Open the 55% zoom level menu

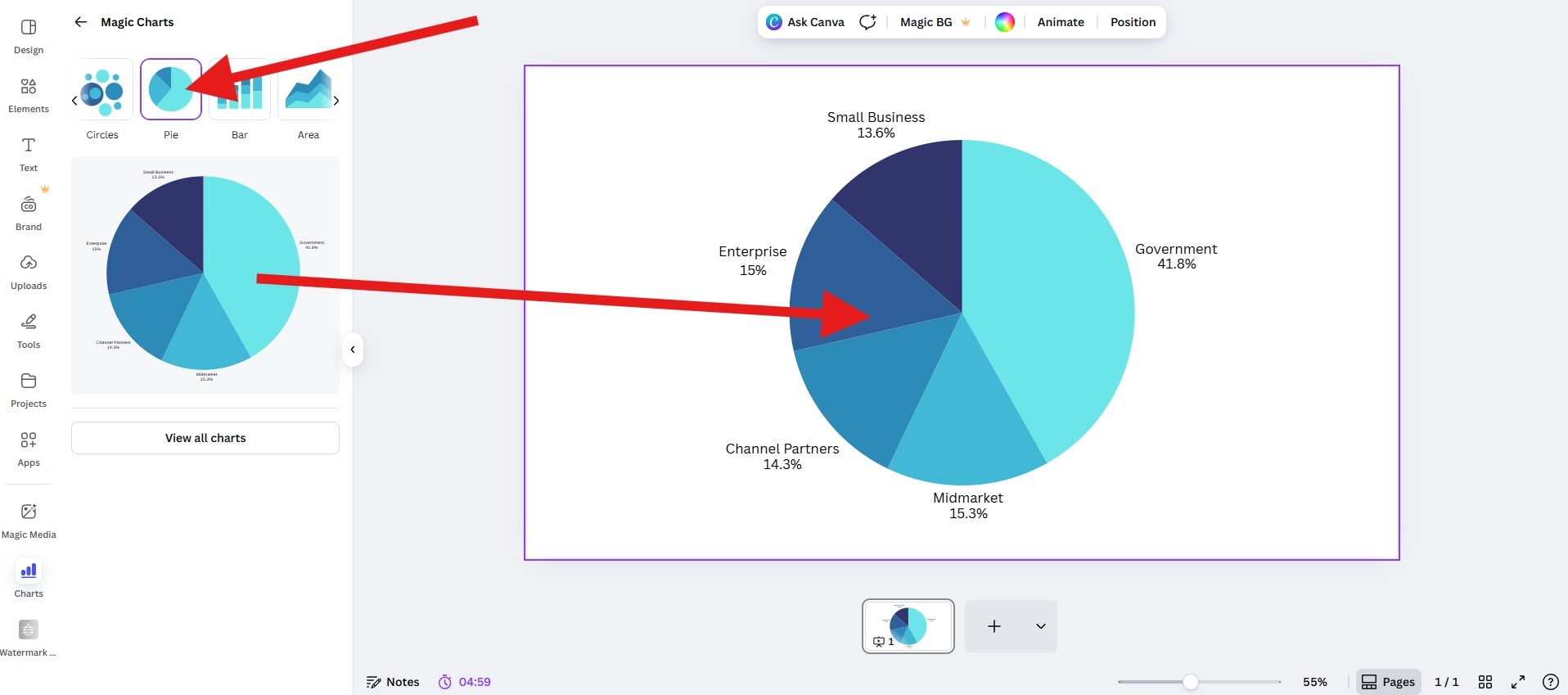tap(1315, 682)
